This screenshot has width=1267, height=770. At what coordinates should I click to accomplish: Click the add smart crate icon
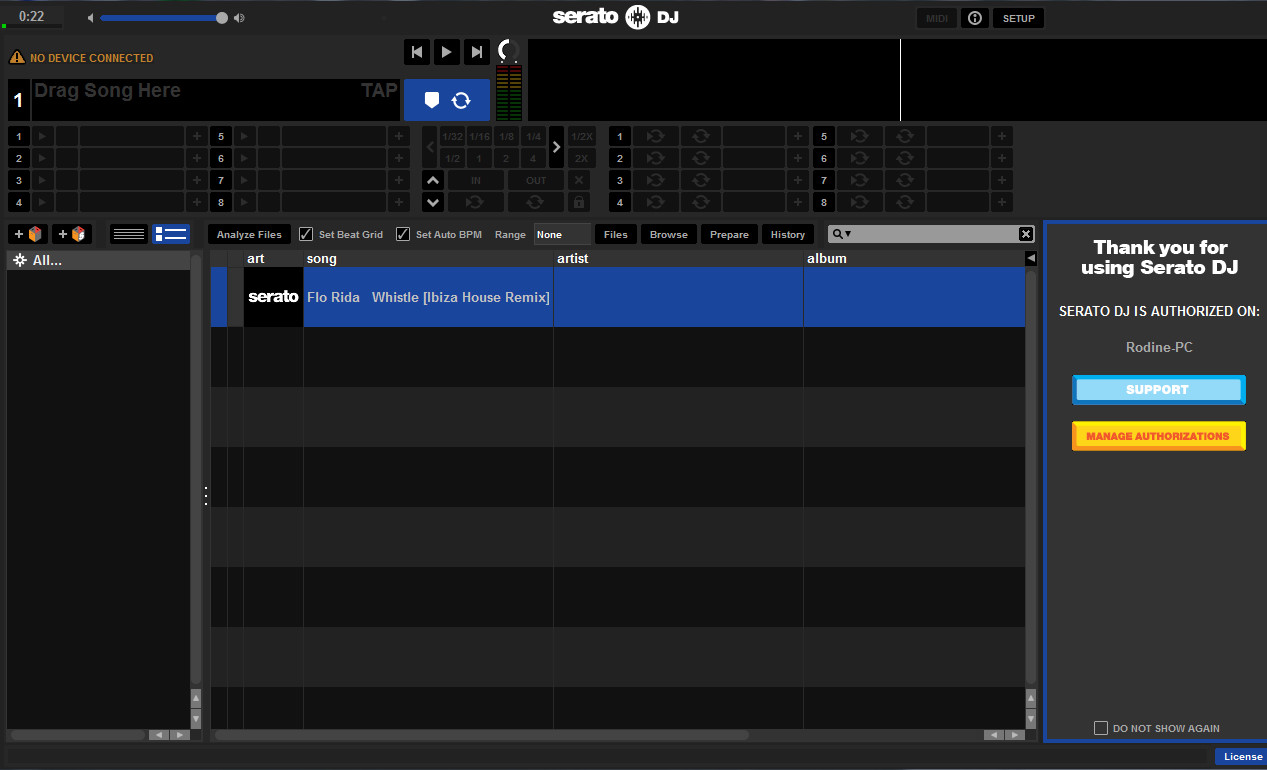tap(72, 234)
